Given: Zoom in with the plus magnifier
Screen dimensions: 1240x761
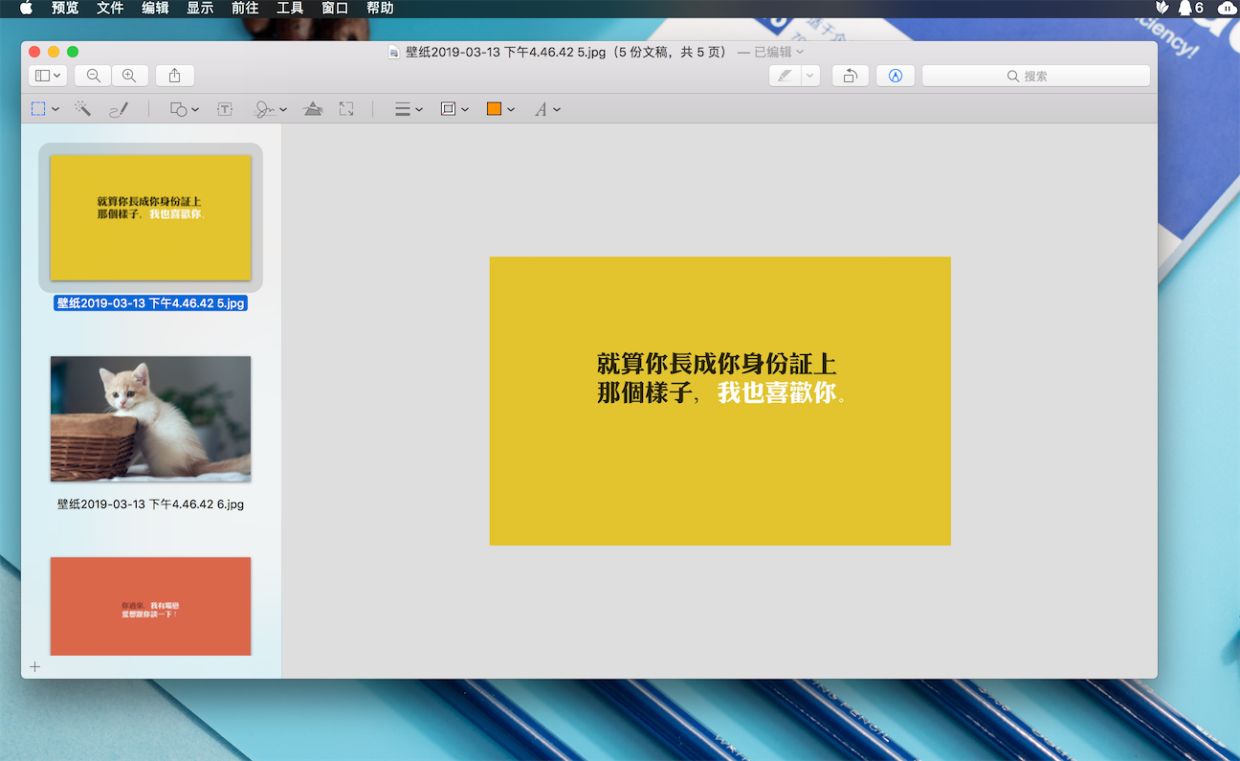Looking at the screenshot, I should point(130,75).
